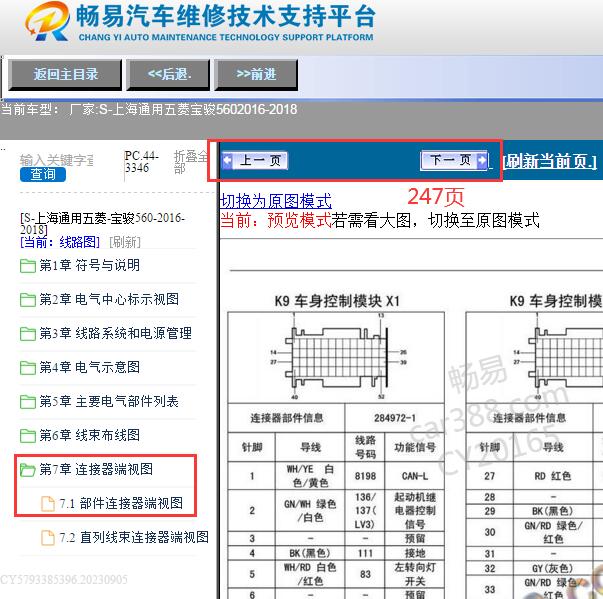This screenshot has width=603, height=599.
Task: Click the connector part number 284972-1
Action: pyautogui.click(x=395, y=418)
